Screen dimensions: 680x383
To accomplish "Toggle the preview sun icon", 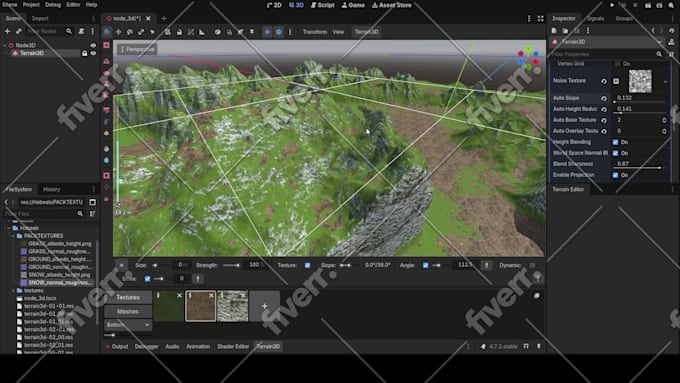I will tap(267, 32).
